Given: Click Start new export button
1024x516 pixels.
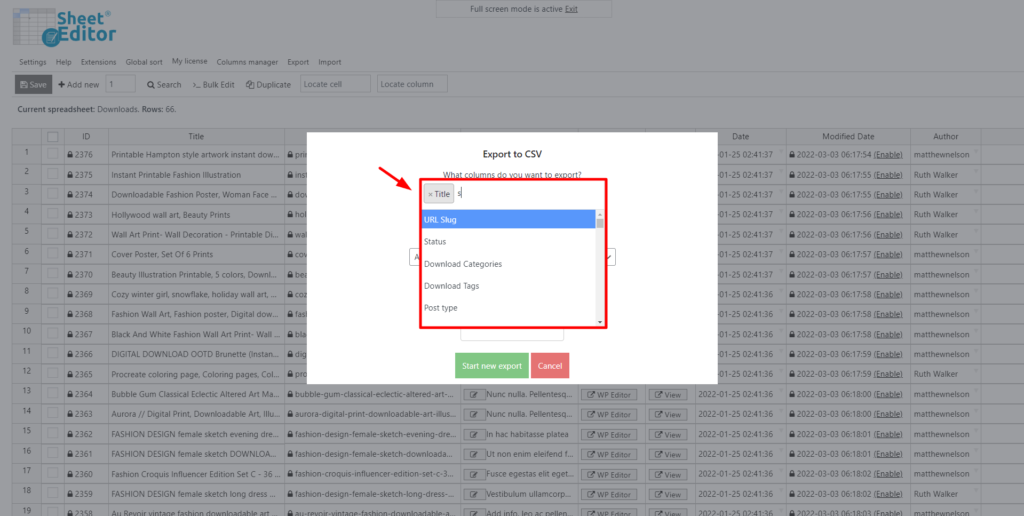Looking at the screenshot, I should [492, 366].
